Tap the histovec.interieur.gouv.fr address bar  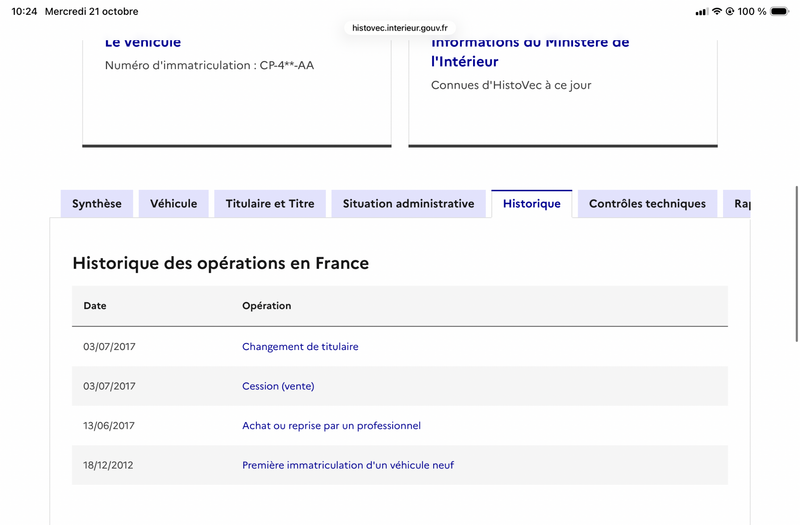tap(400, 28)
